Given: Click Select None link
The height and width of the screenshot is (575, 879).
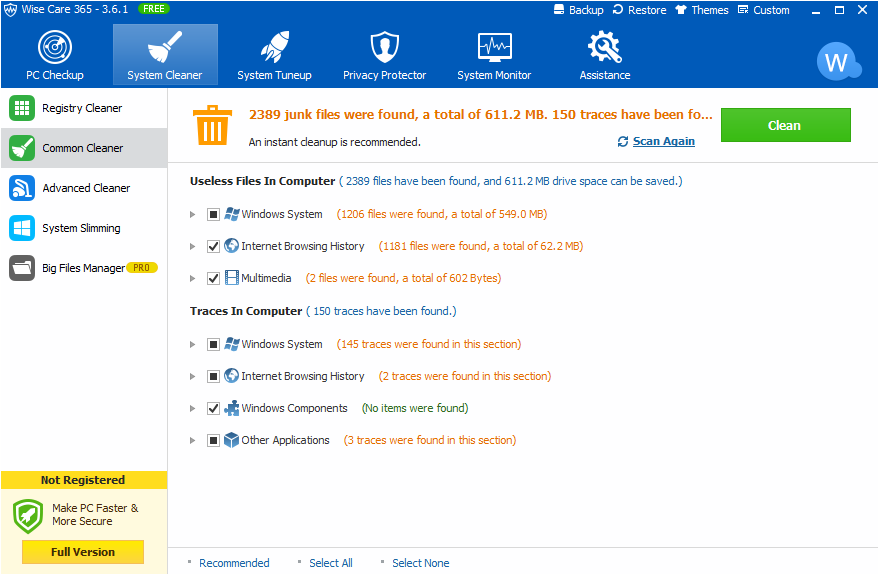Looking at the screenshot, I should click(x=420, y=563).
